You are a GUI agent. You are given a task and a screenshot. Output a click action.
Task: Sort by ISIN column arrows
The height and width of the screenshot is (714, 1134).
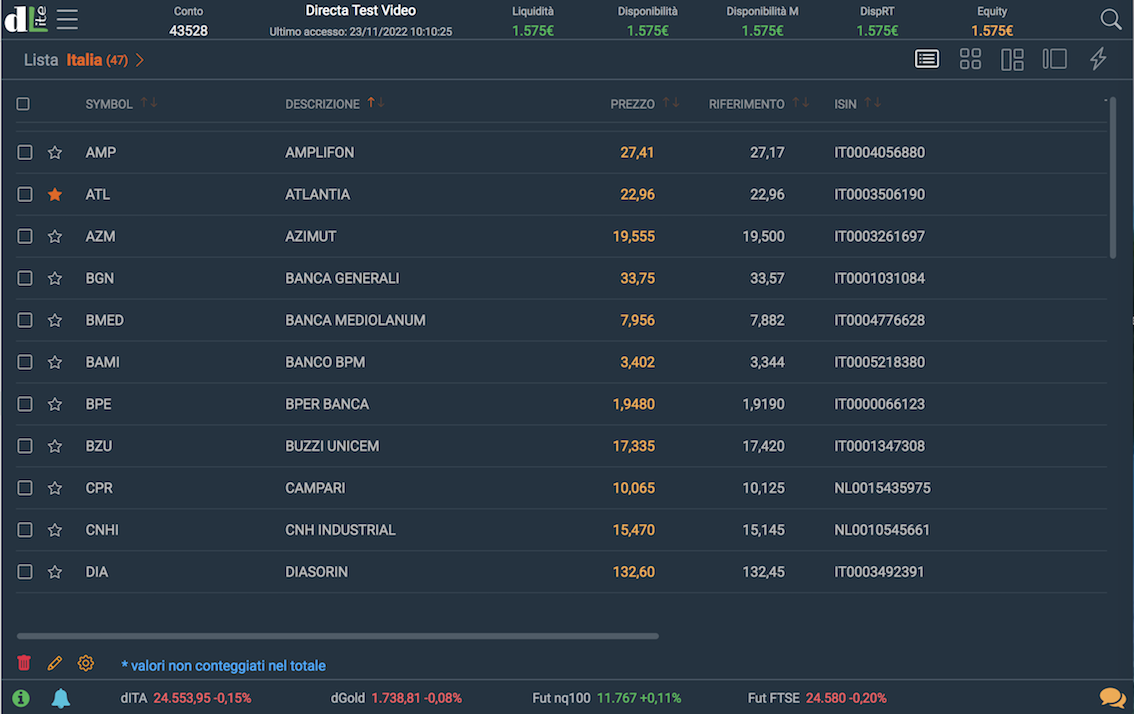pos(873,103)
